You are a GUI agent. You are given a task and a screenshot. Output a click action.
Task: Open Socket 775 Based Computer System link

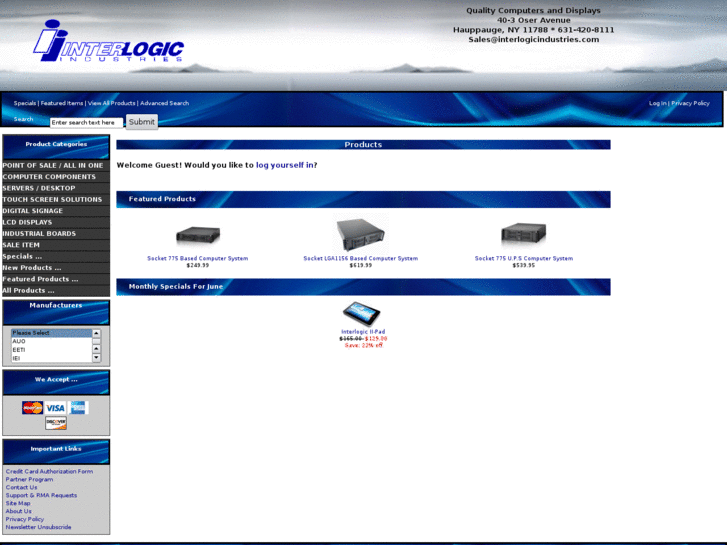[x=198, y=258]
